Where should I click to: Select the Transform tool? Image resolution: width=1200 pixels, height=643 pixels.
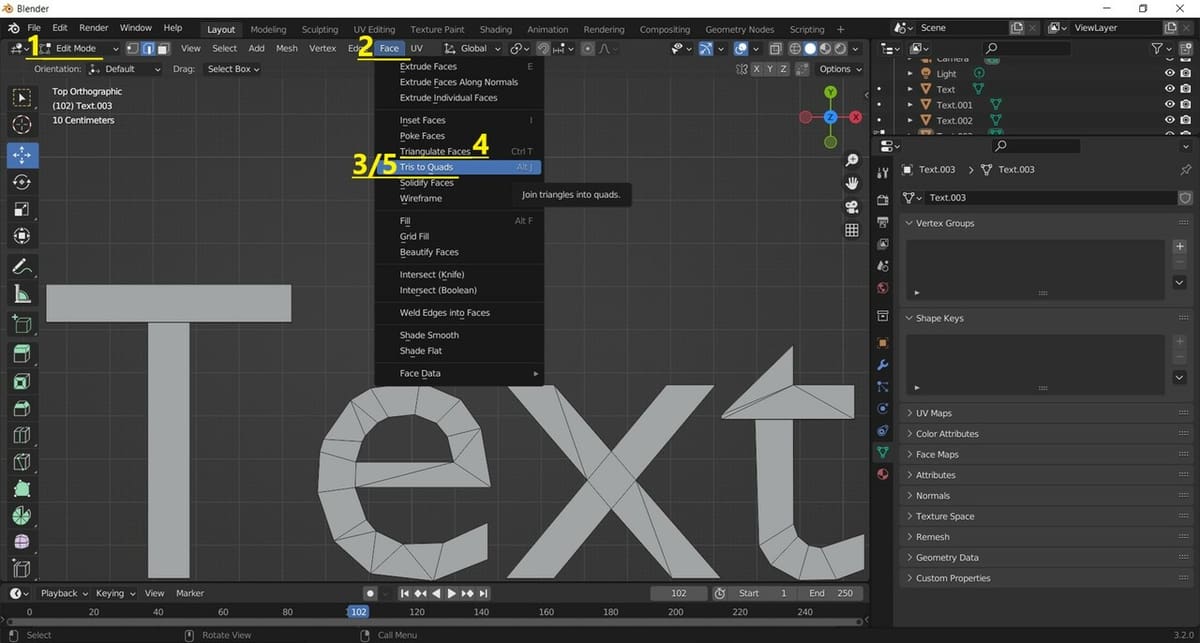click(22, 237)
